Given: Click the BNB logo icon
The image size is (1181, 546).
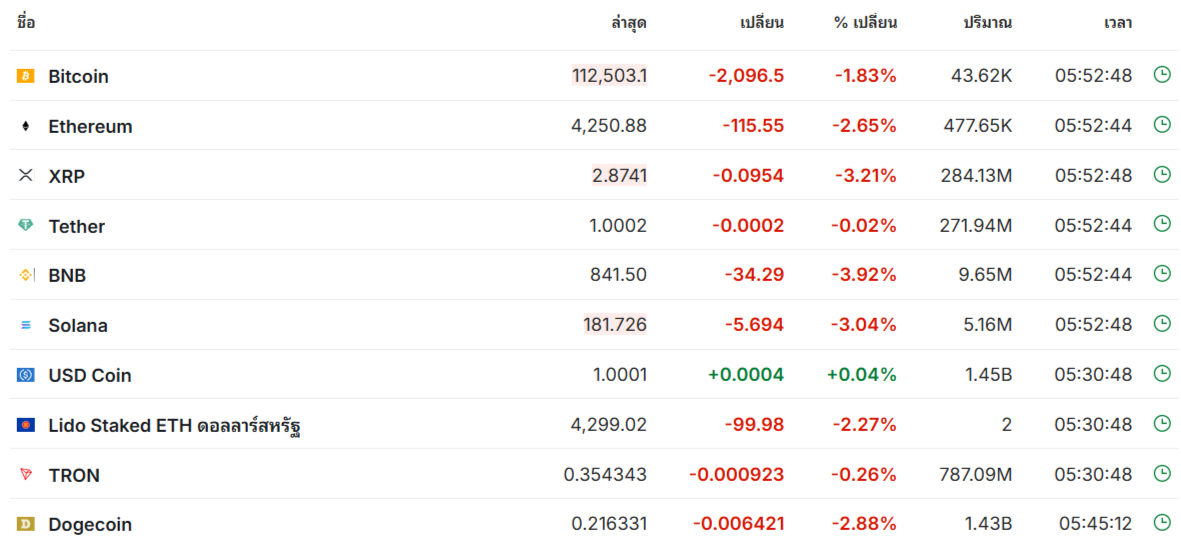Looking at the screenshot, I should pyautogui.click(x=26, y=275).
